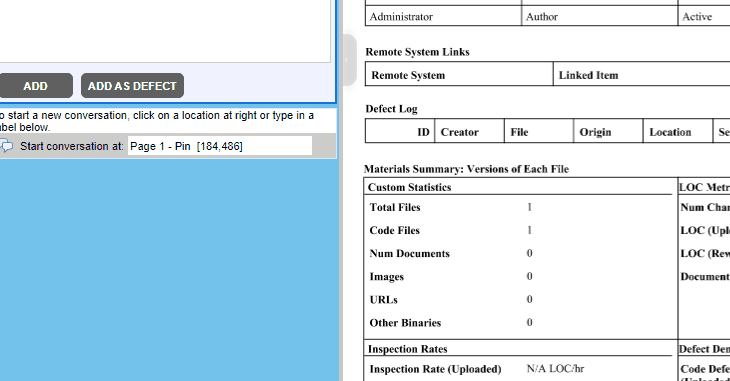Image resolution: width=730 pixels, height=381 pixels.
Task: Click the Start conversation at label
Action: pyautogui.click(x=72, y=146)
